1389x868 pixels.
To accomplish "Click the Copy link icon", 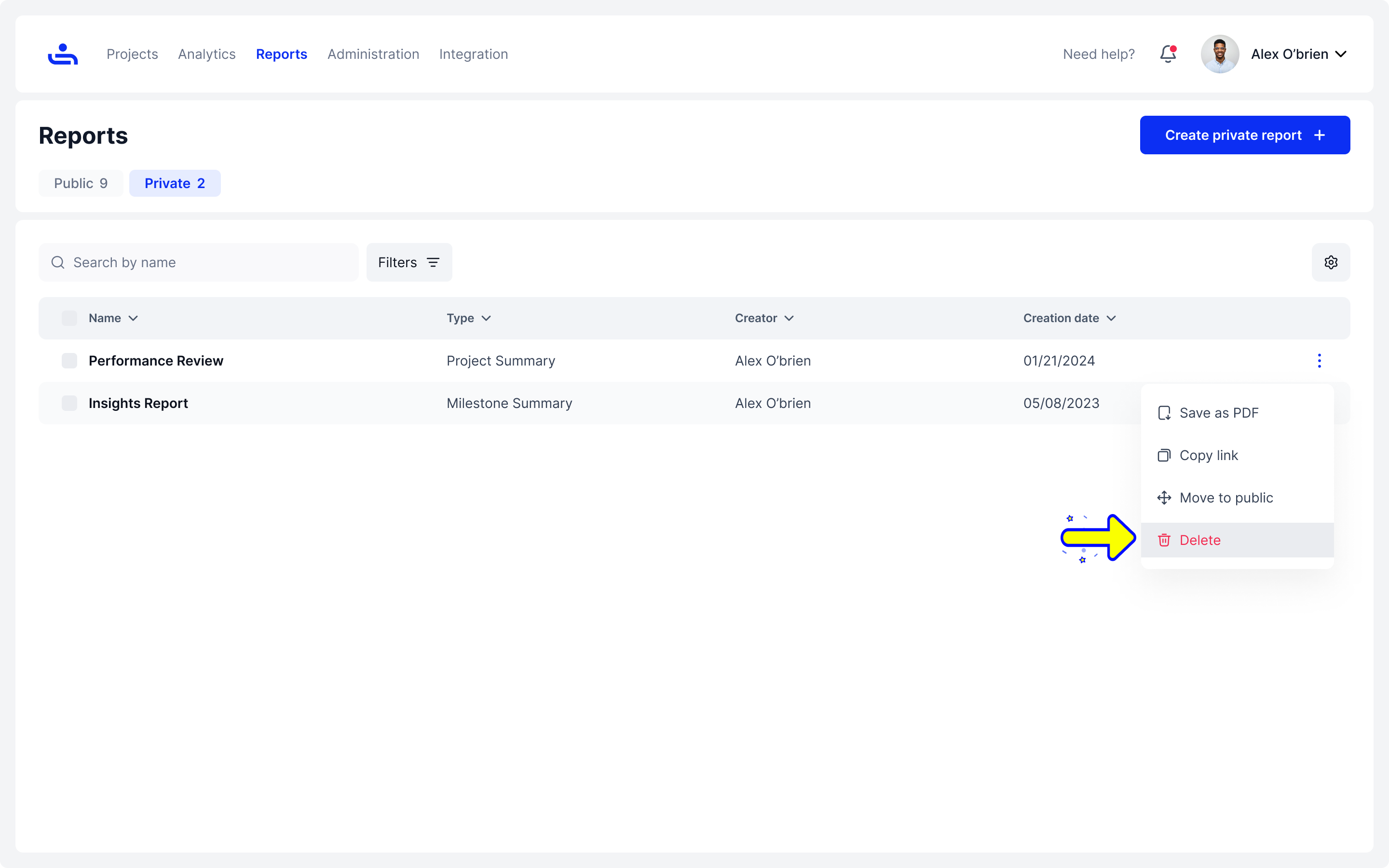I will (x=1164, y=455).
